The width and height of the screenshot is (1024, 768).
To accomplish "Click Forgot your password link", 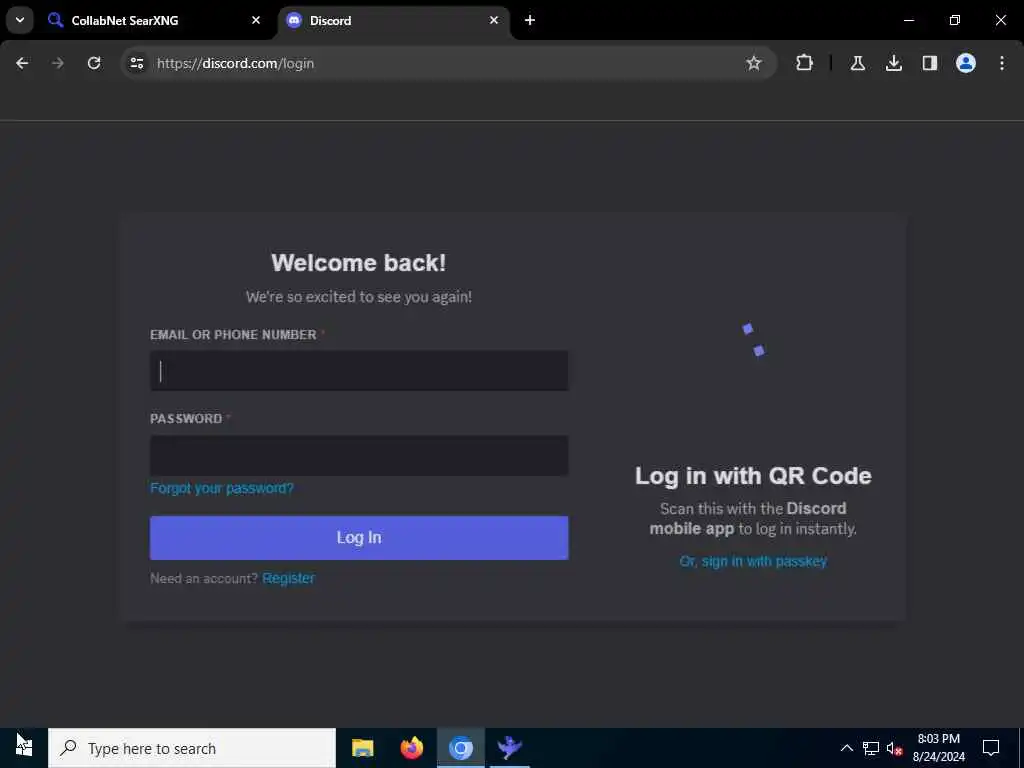I will coord(221,488).
